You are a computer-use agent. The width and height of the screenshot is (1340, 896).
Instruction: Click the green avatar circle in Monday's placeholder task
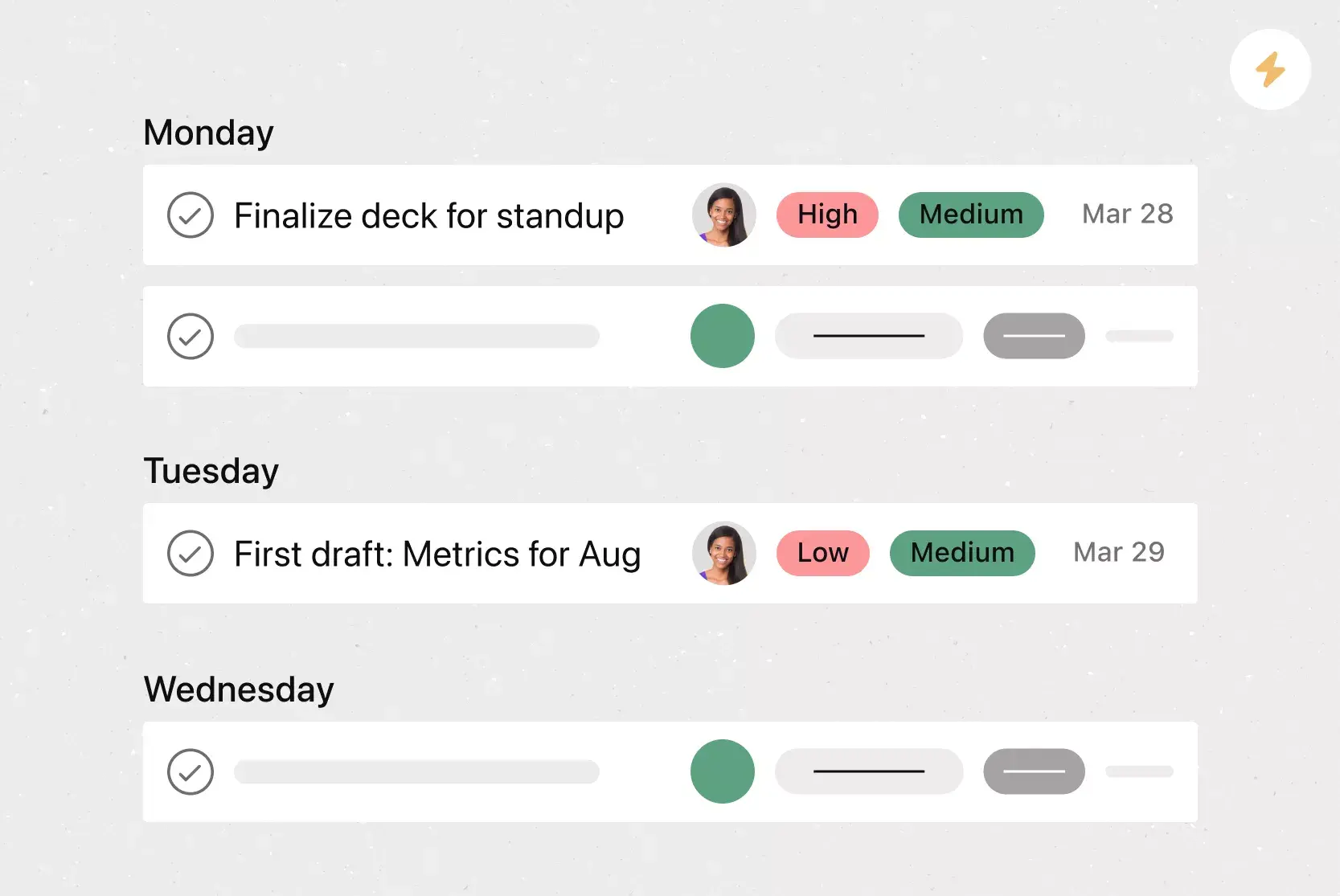pyautogui.click(x=723, y=336)
